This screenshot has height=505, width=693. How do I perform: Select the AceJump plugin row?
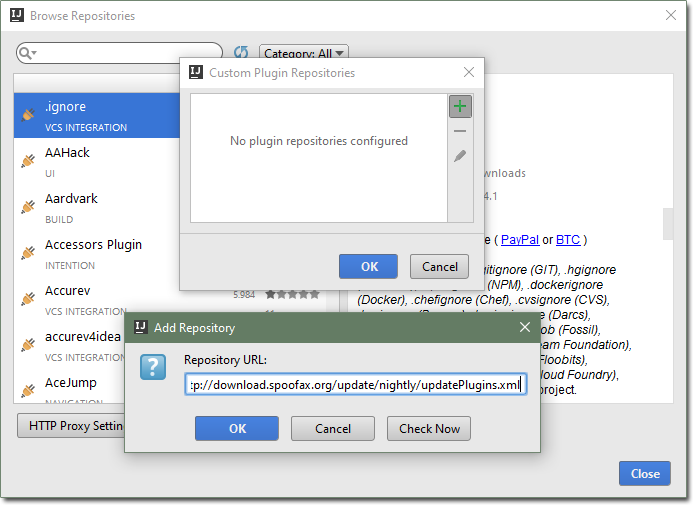[69, 386]
